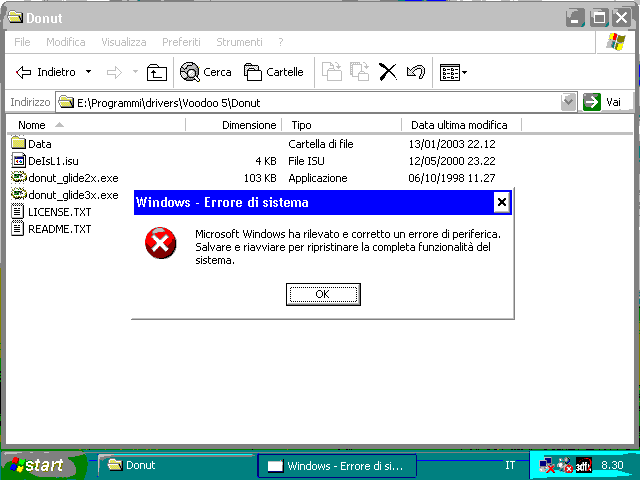Minimize the Donut window
640x480 pixels.
575,18
